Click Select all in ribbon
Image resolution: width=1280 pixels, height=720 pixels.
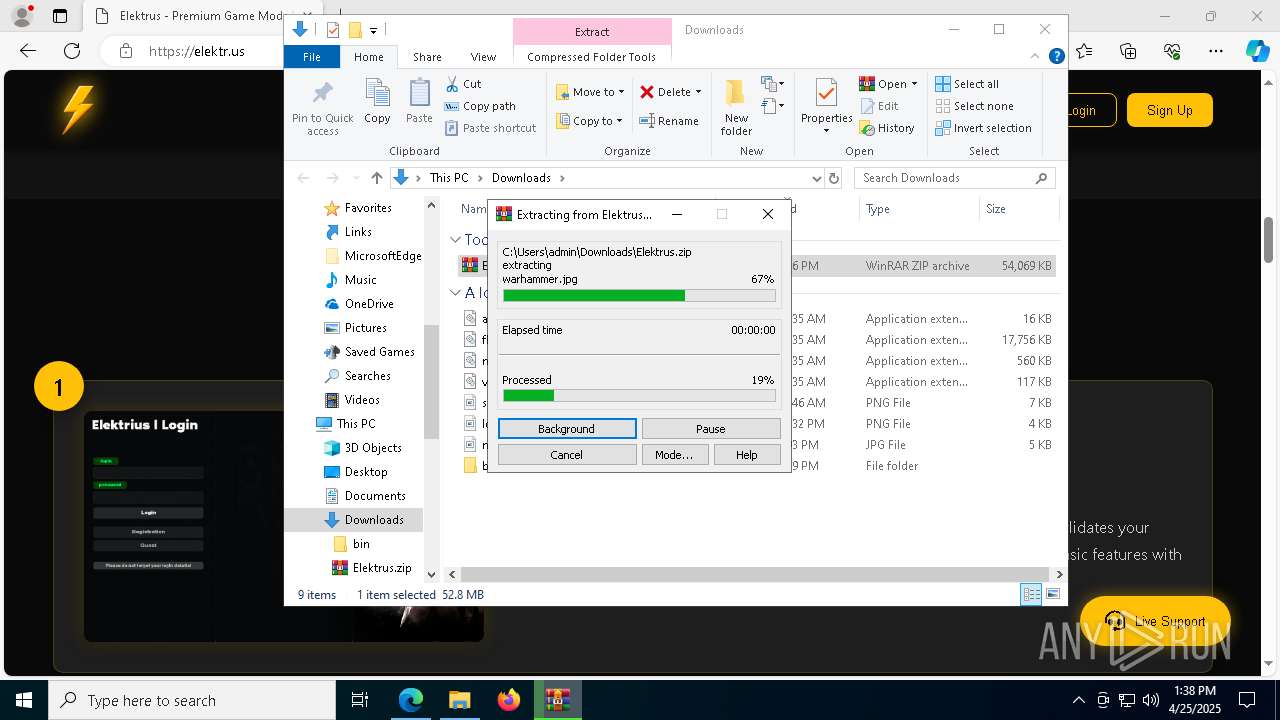coord(966,84)
